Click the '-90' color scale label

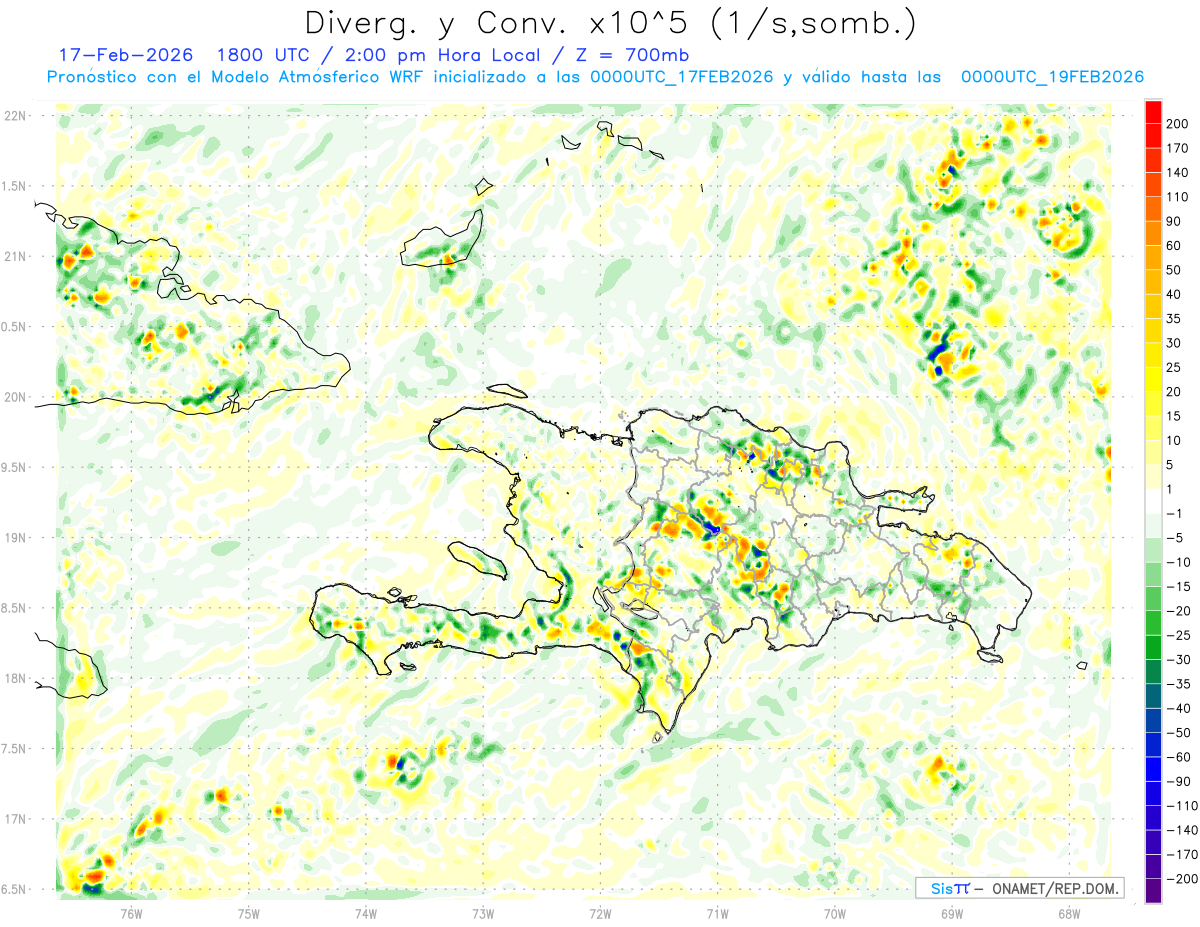point(1181,782)
